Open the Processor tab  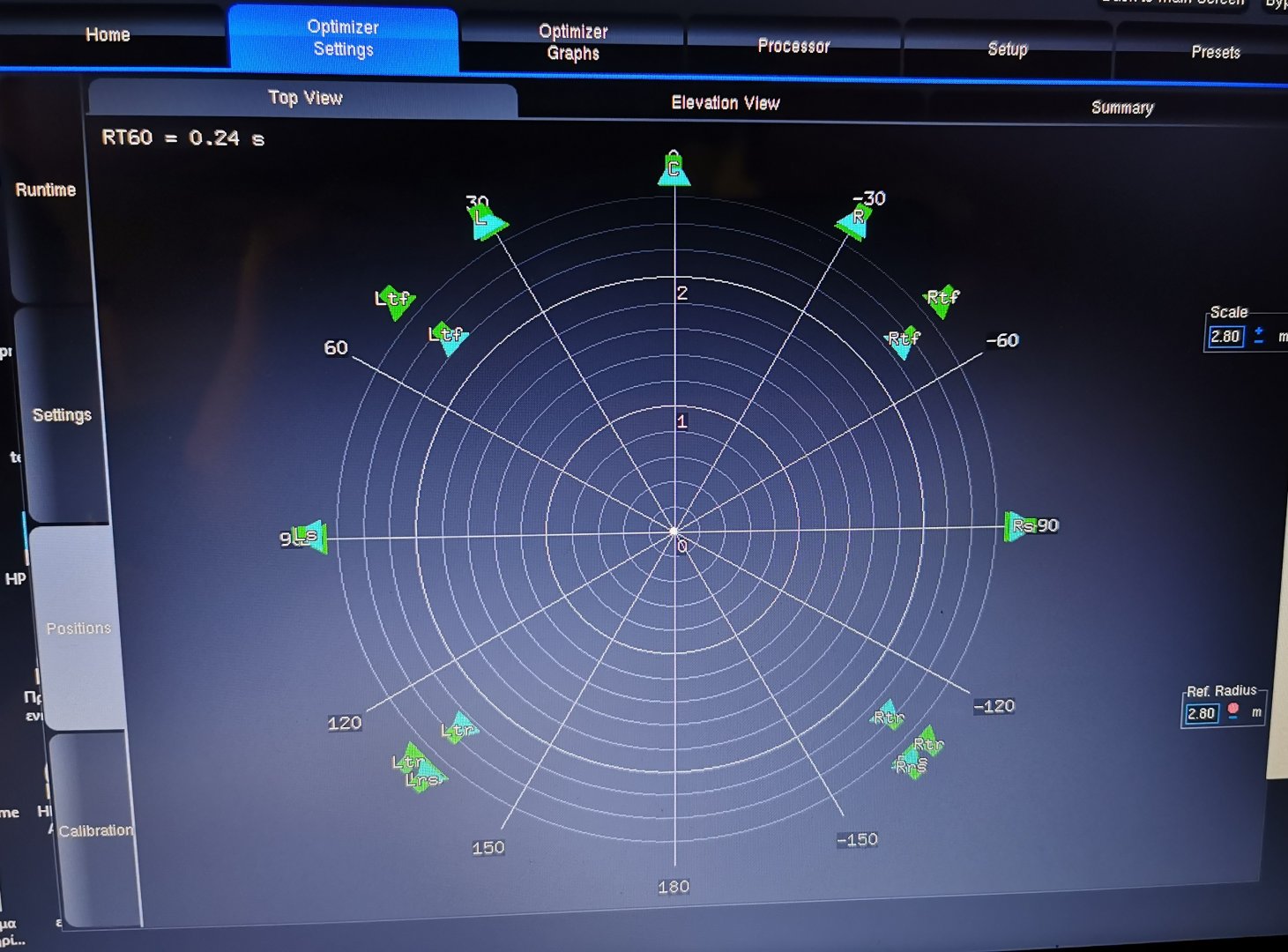click(x=793, y=46)
